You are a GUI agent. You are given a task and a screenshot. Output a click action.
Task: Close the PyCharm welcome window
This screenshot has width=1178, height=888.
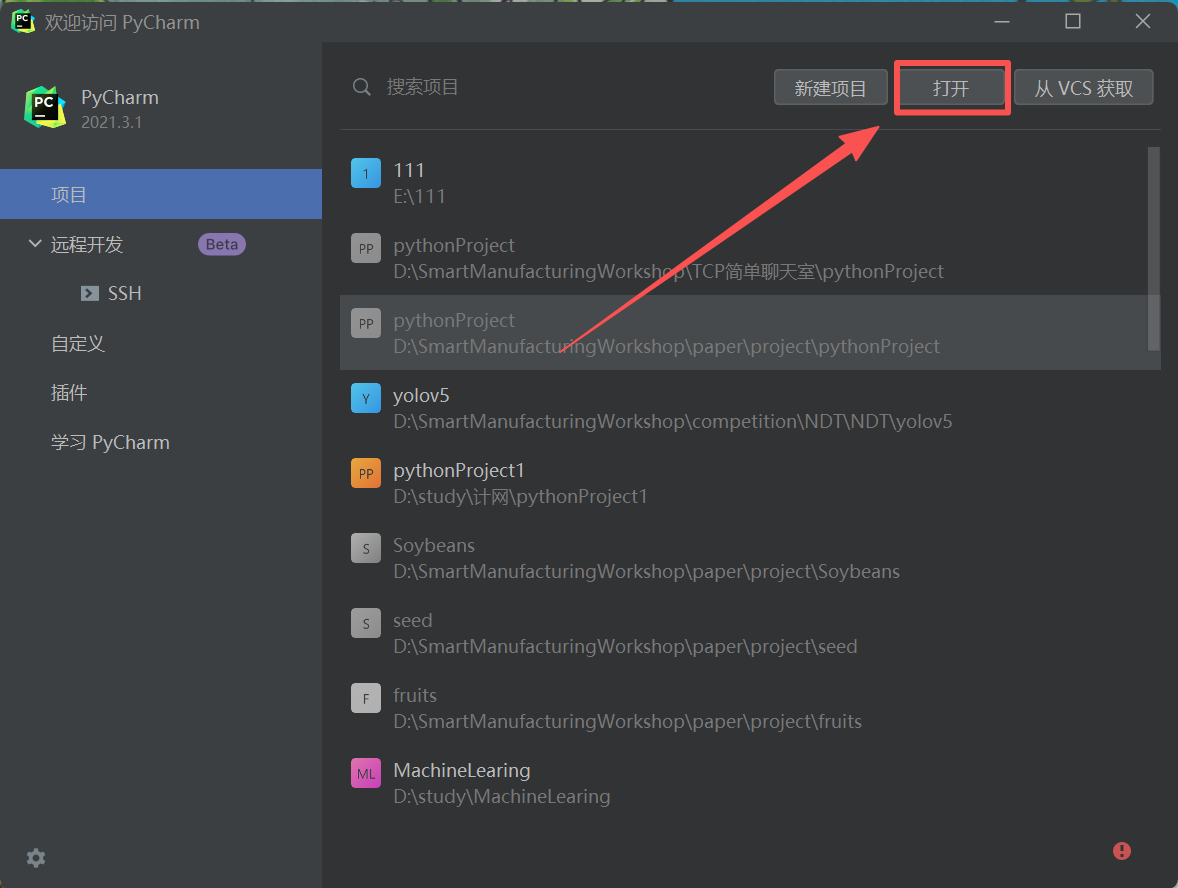point(1143,21)
